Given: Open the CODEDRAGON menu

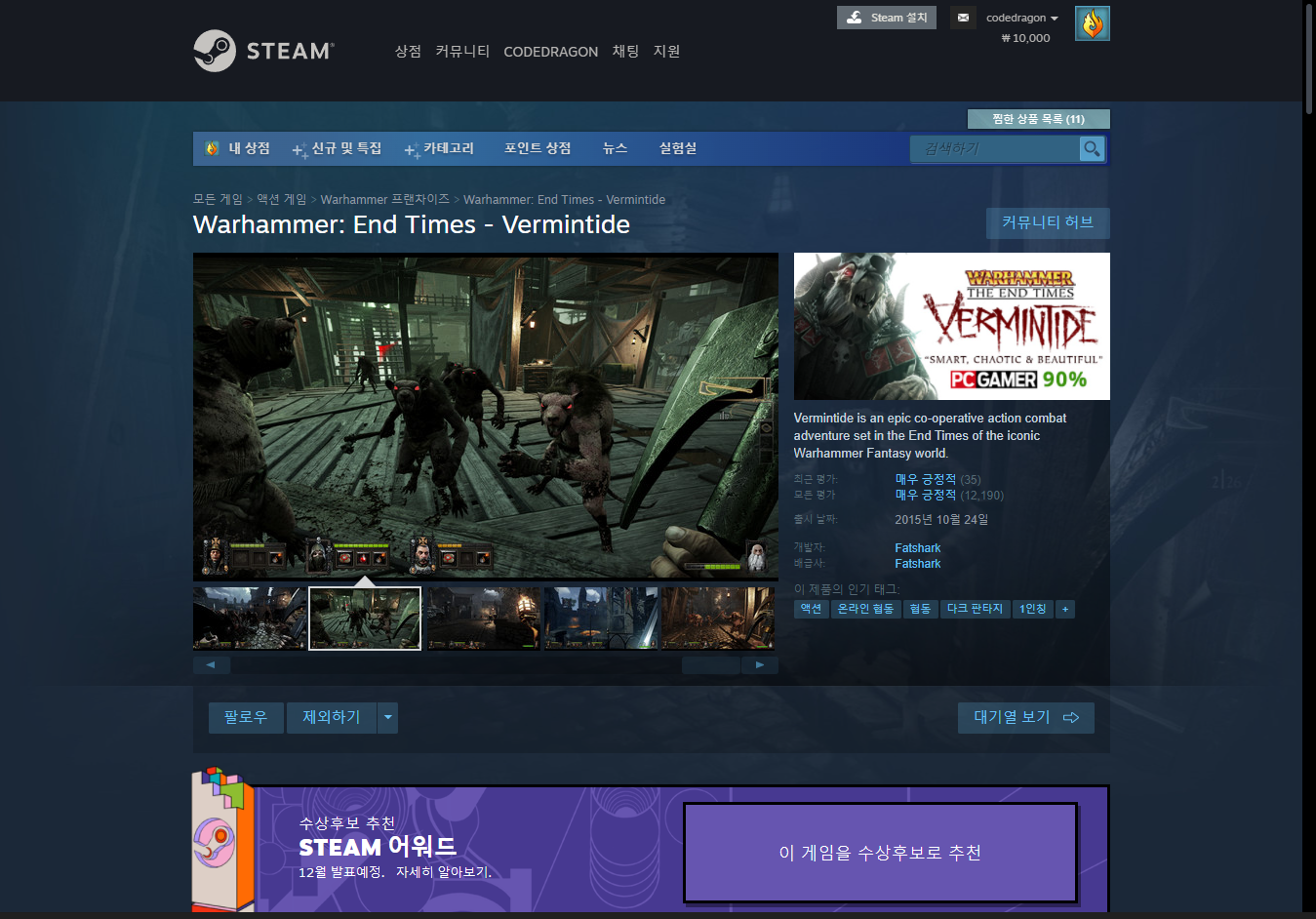Looking at the screenshot, I should pyautogui.click(x=550, y=52).
